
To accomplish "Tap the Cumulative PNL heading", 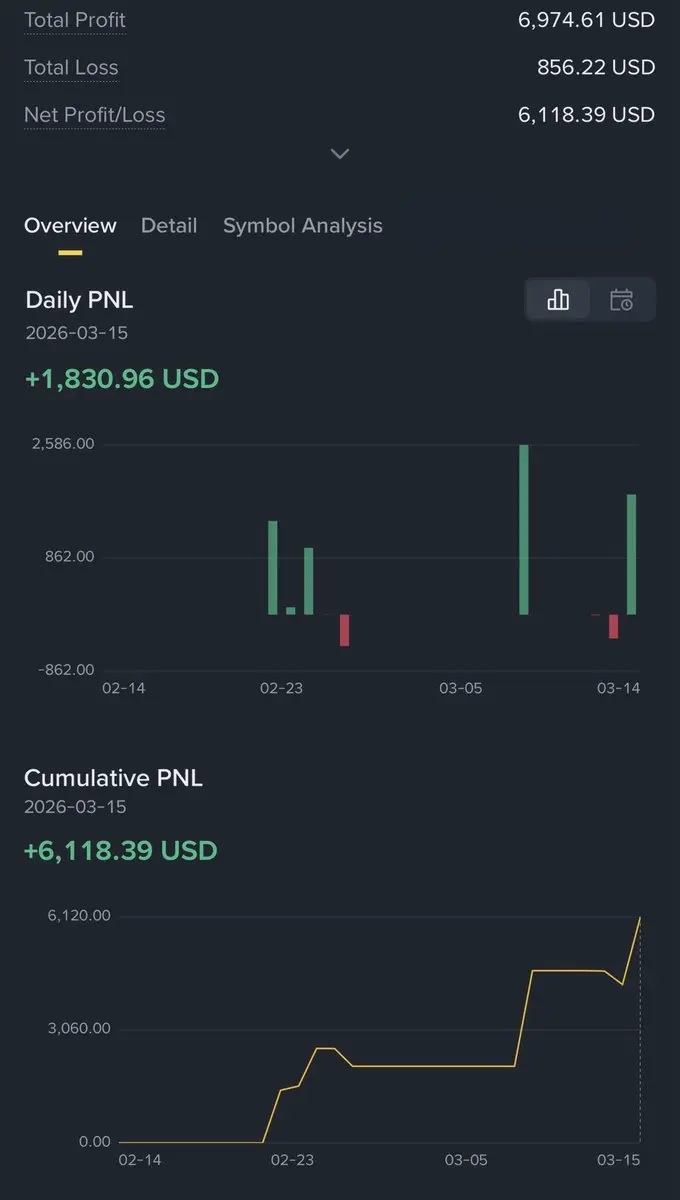I will point(113,778).
